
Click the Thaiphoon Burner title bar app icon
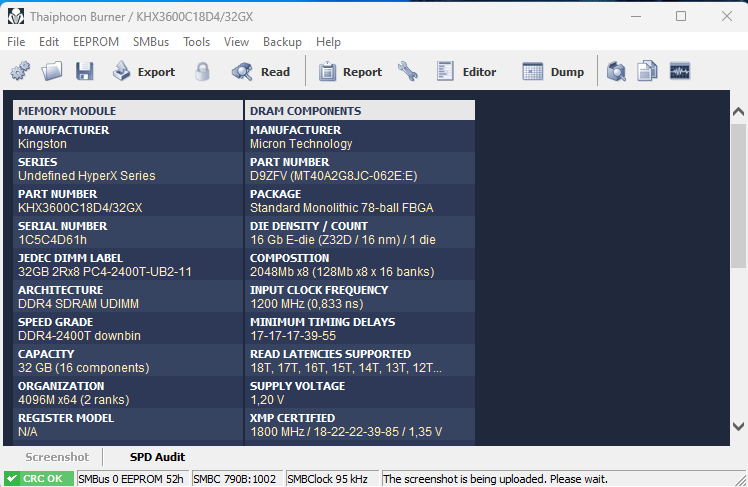coord(16,17)
